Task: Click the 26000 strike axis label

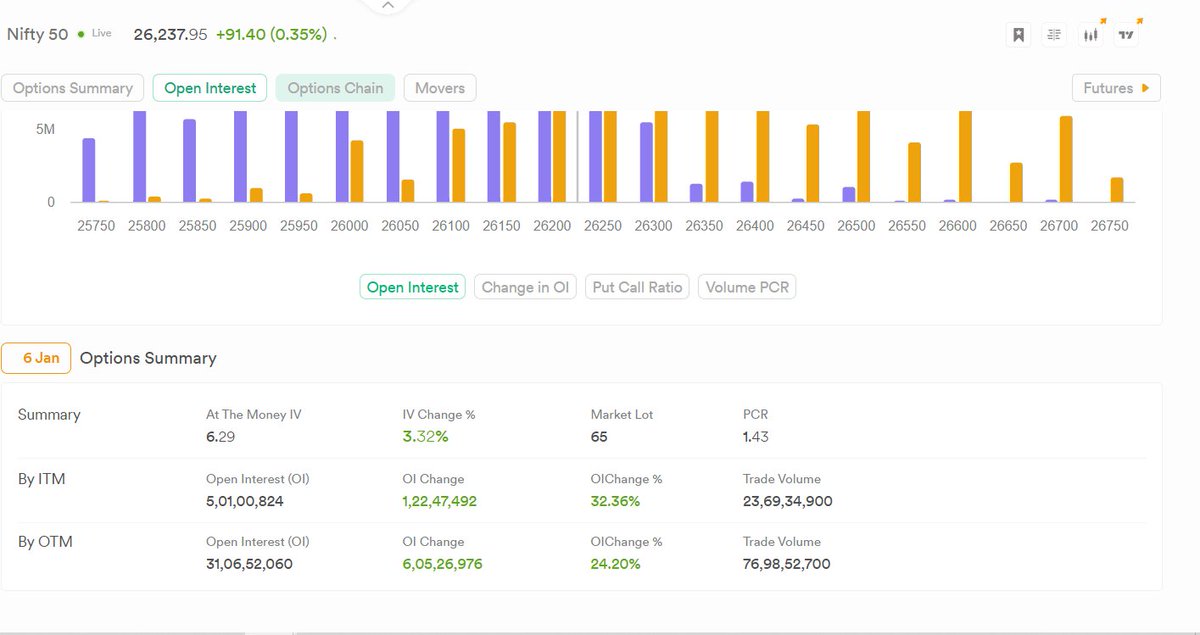Action: [349, 226]
